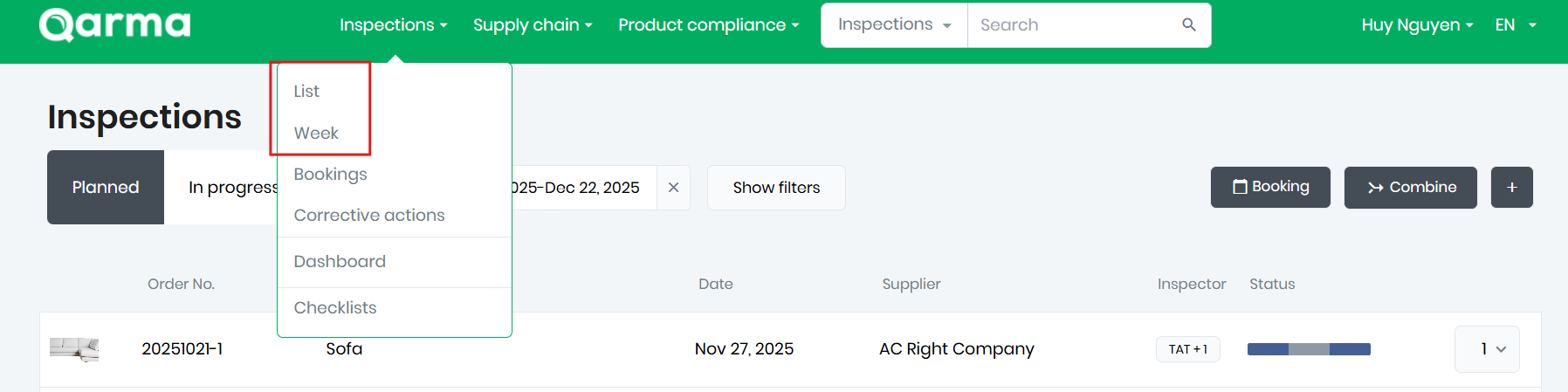Open the Sofa product thumbnail
Viewport: 1568px width, 392px height.
74,349
